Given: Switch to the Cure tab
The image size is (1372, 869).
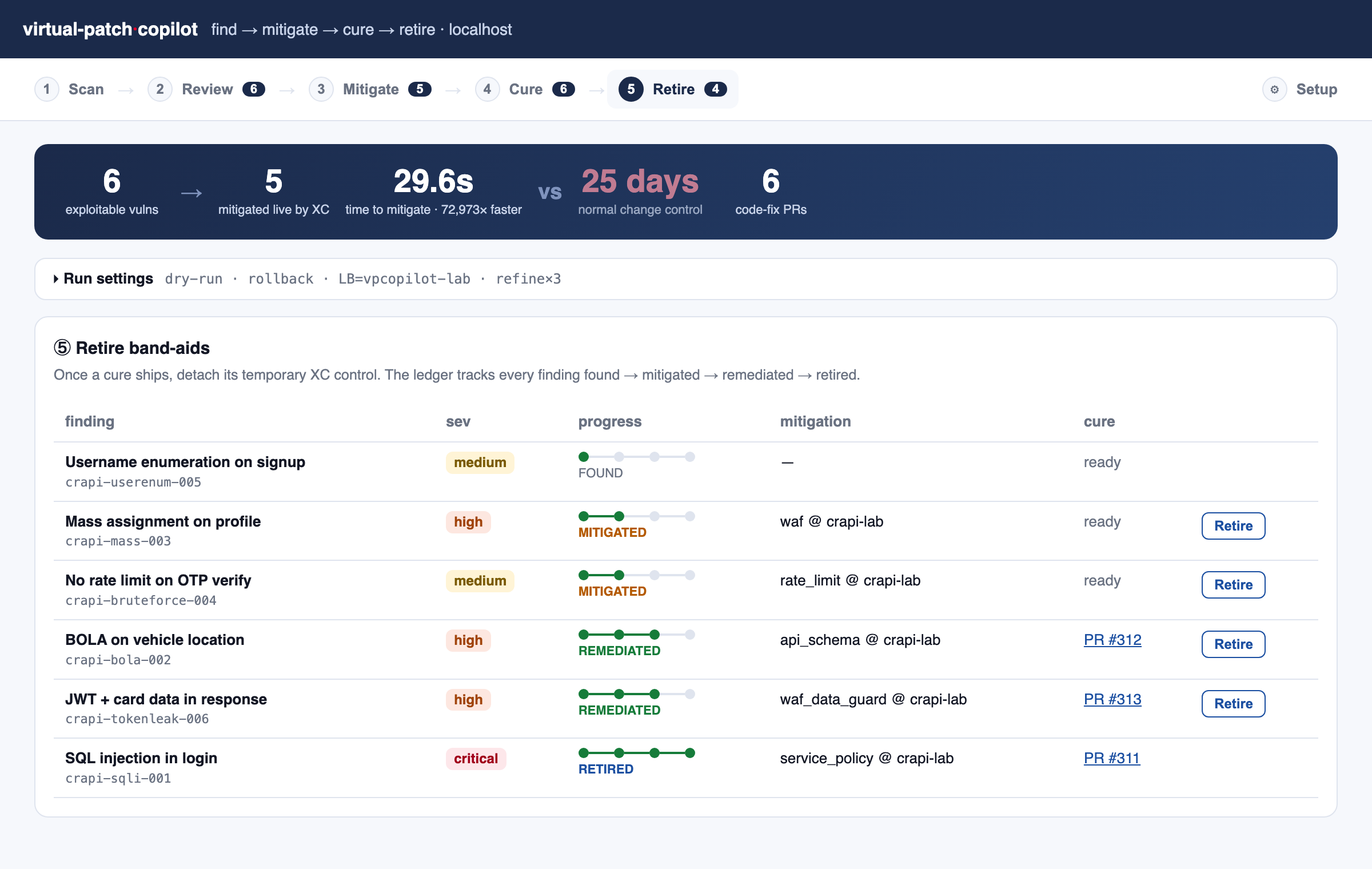Looking at the screenshot, I should 525,89.
